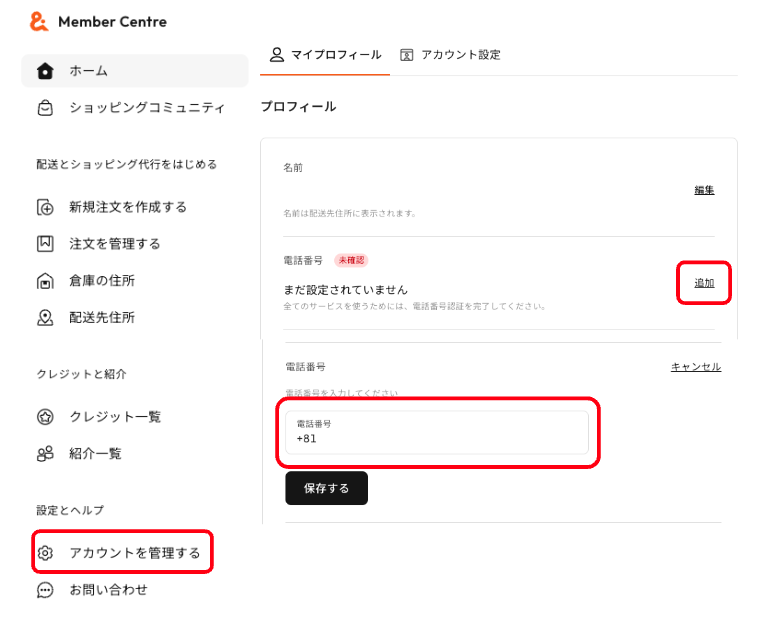Click the map pin icon for 配送先住所
Screen dimensions: 758x627
coord(45,318)
